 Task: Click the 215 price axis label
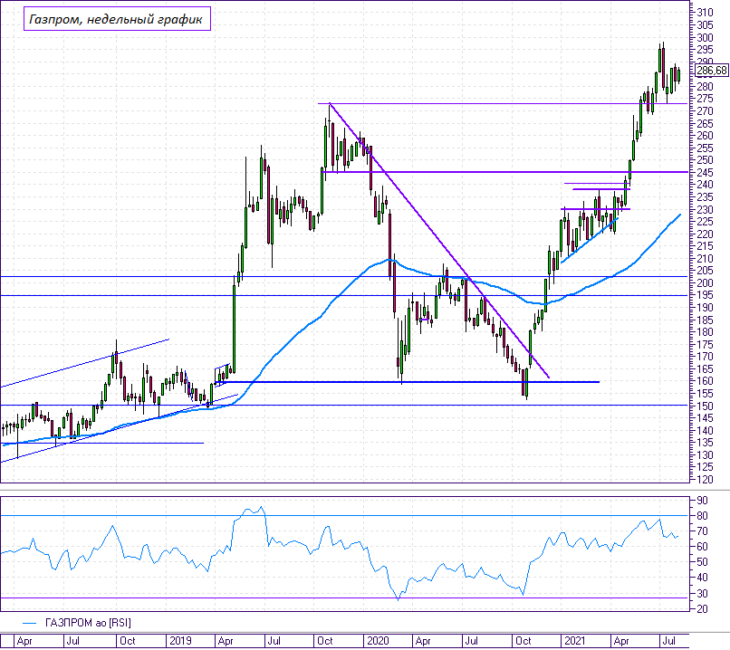(704, 246)
